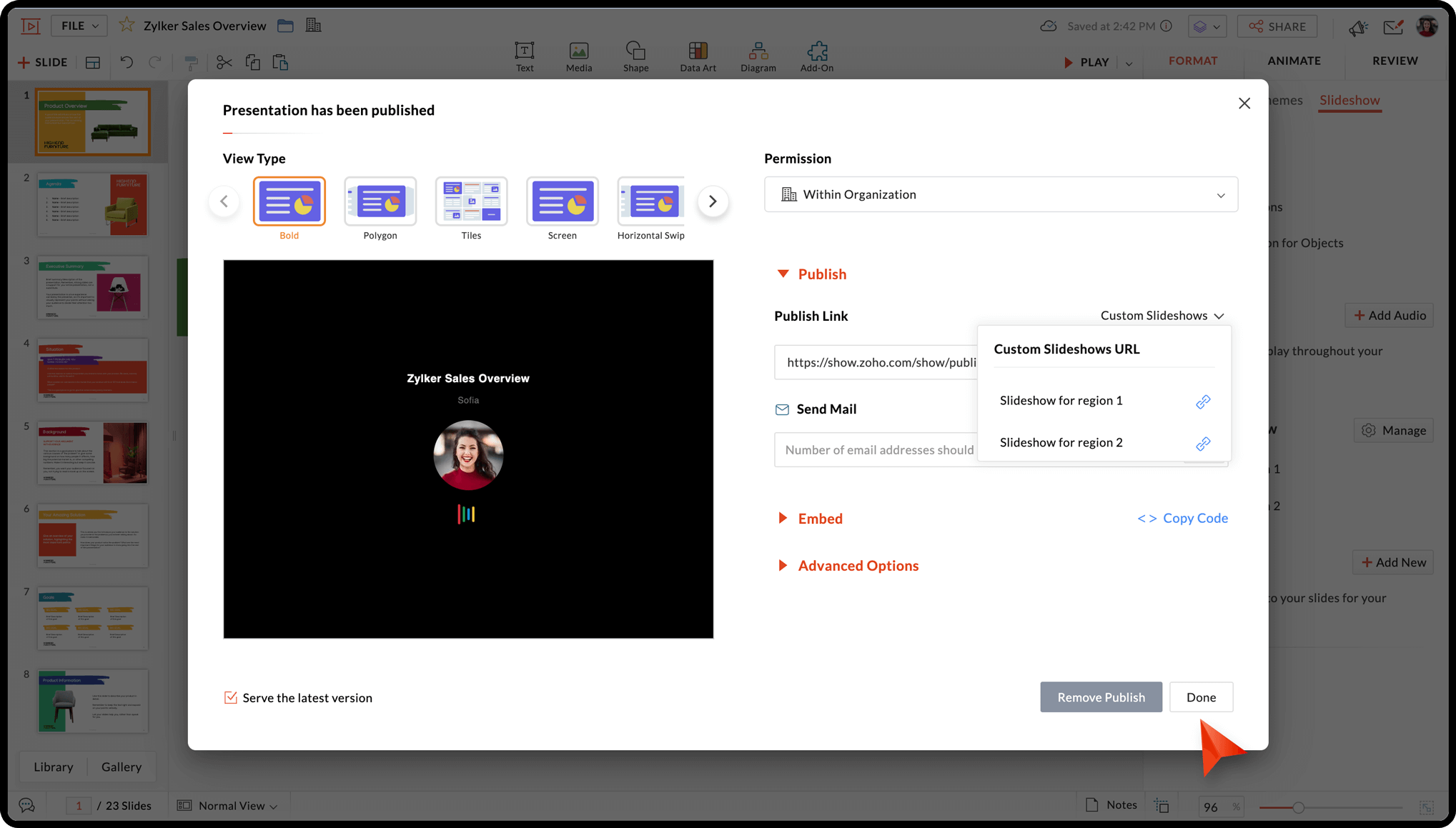The image size is (1456, 828).
Task: Uncheck Serve the latest version
Action: click(231, 697)
